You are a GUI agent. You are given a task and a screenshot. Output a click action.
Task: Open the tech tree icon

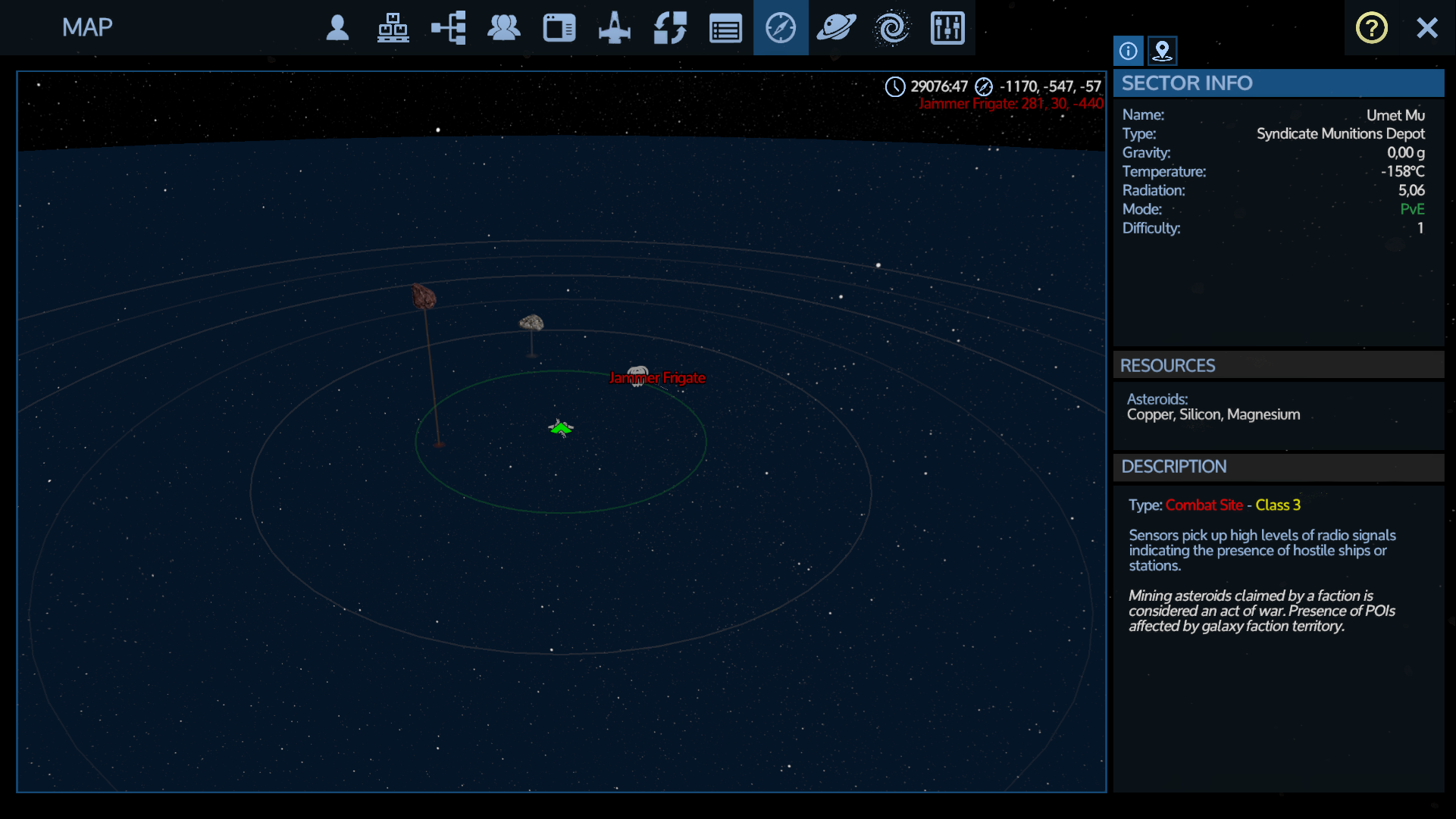click(x=449, y=28)
